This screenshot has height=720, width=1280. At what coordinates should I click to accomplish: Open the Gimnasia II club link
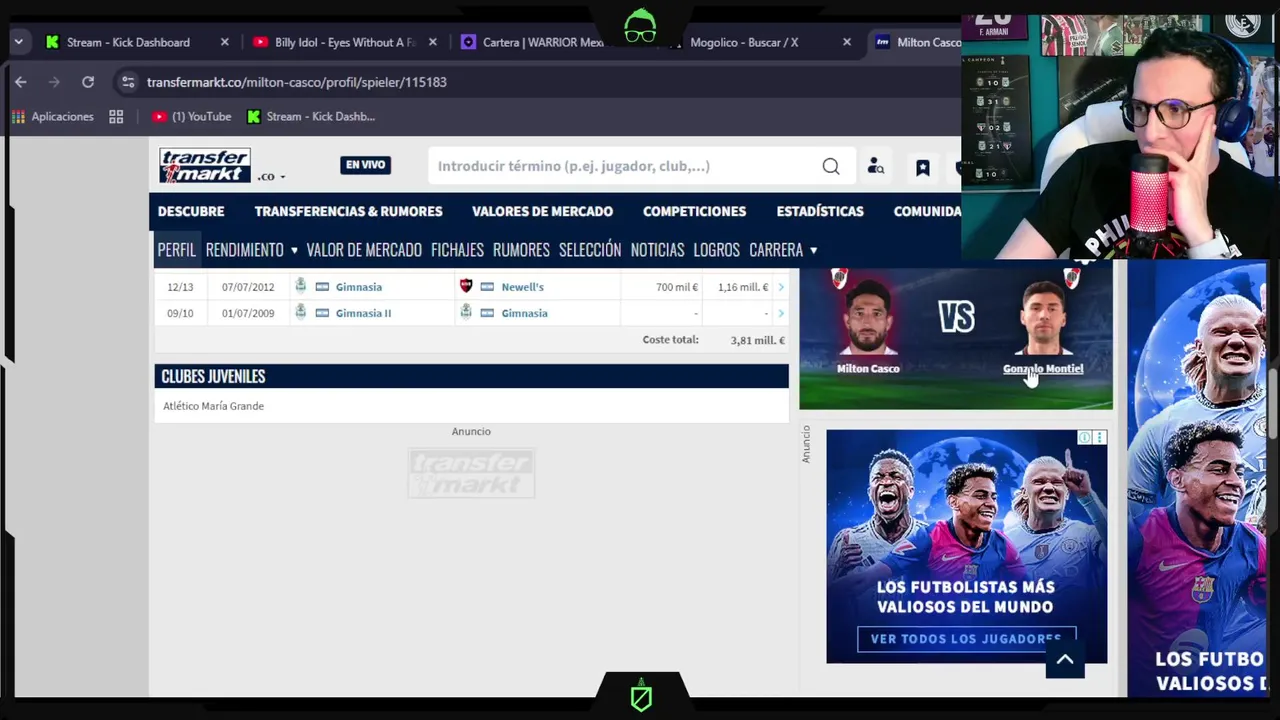coord(363,313)
